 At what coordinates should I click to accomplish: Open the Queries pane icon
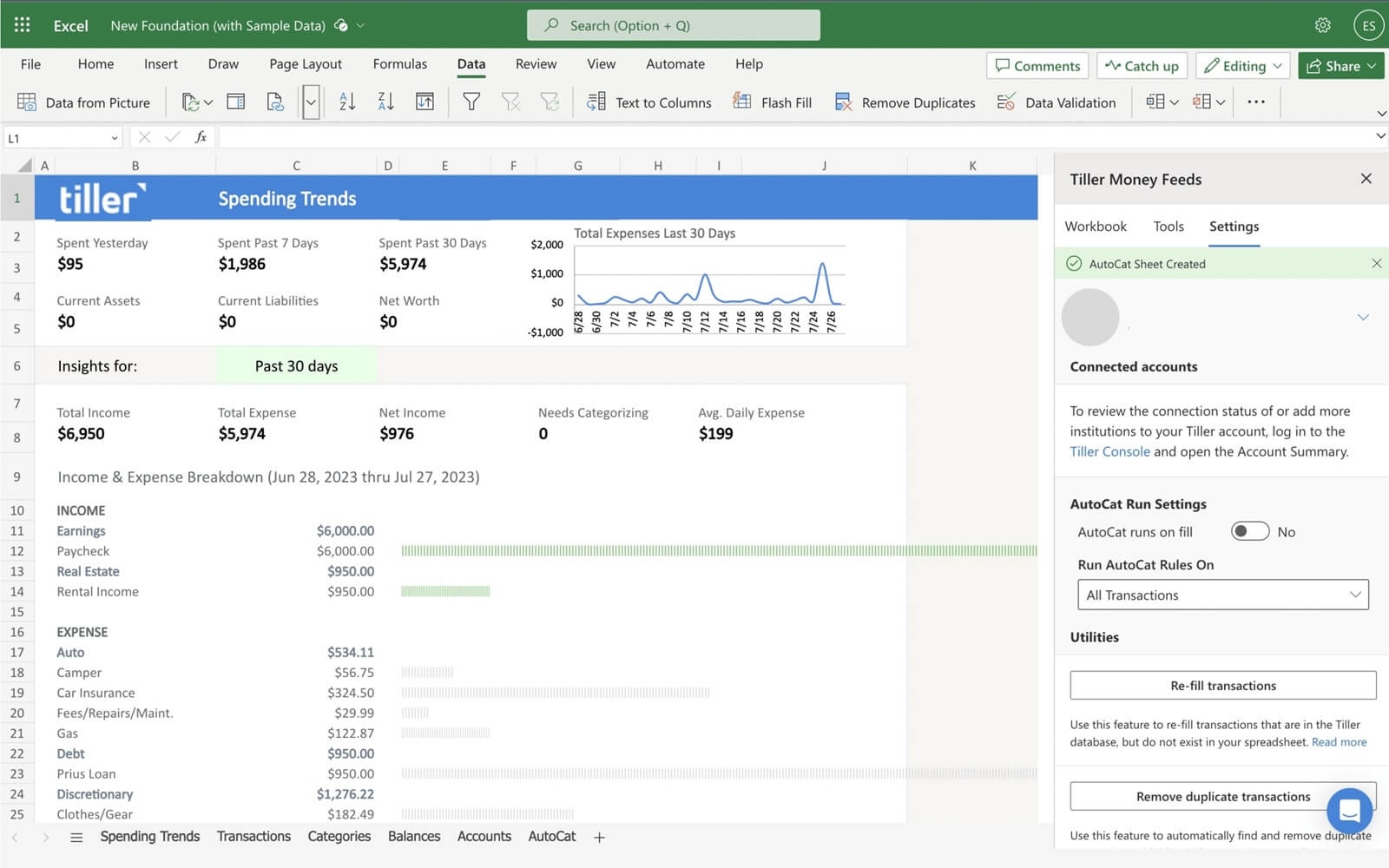235,102
